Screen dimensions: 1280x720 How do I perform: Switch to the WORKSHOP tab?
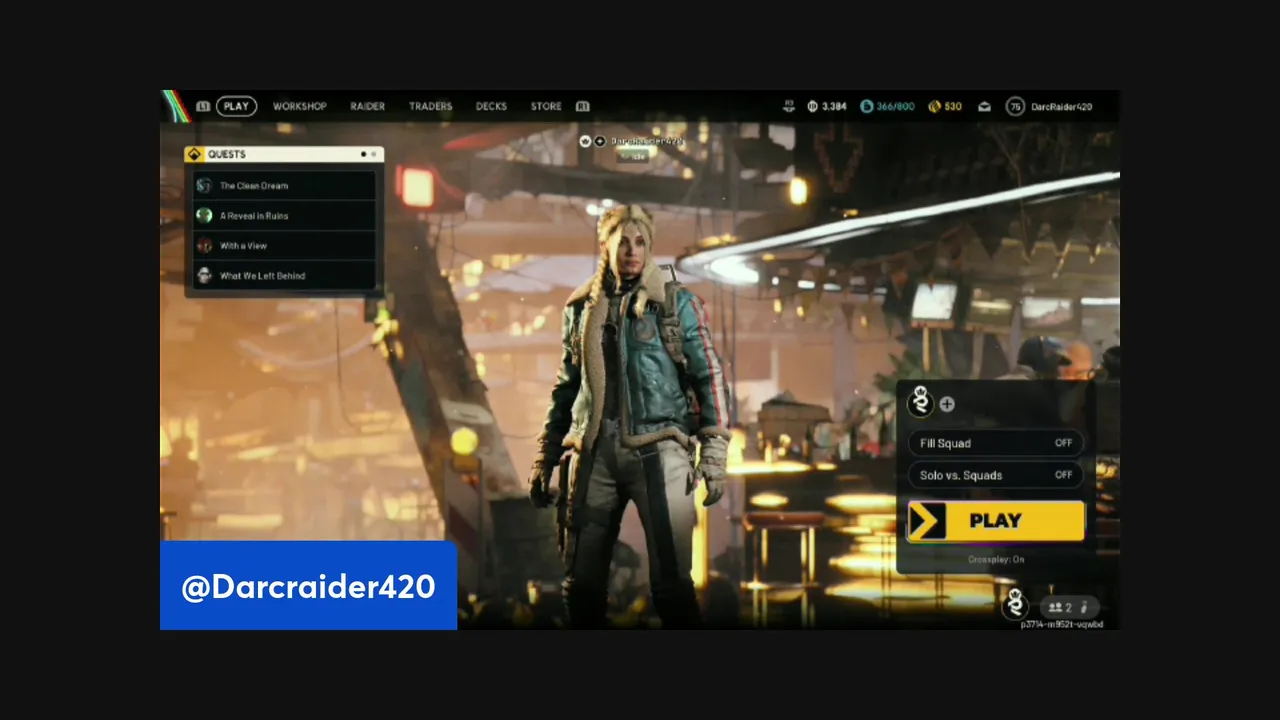300,106
